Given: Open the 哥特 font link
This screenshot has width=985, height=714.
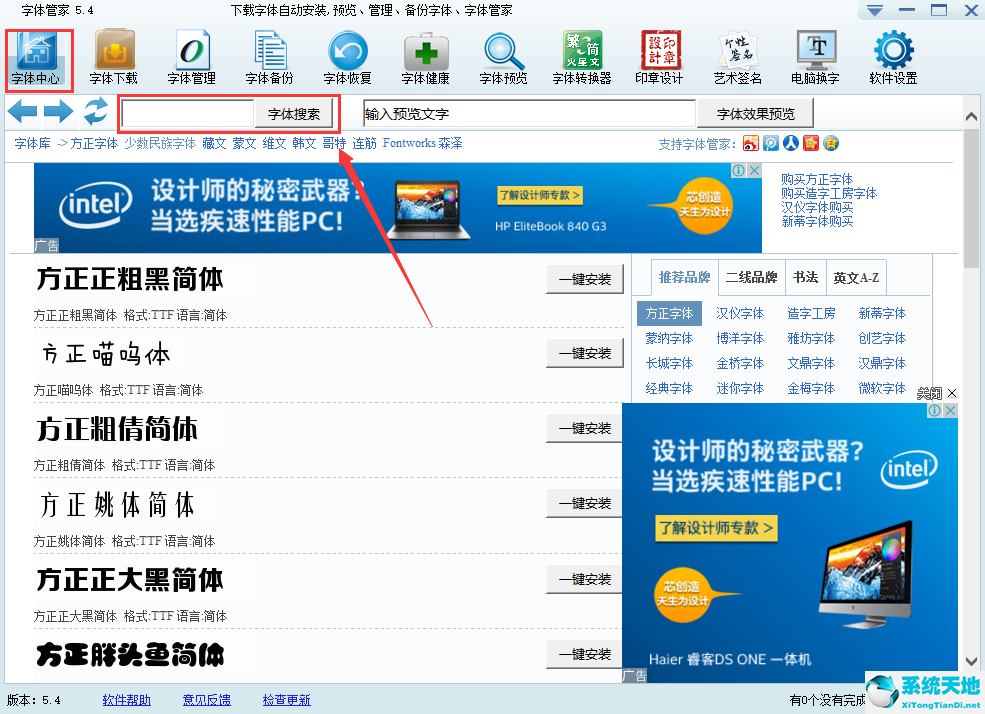Looking at the screenshot, I should (334, 143).
